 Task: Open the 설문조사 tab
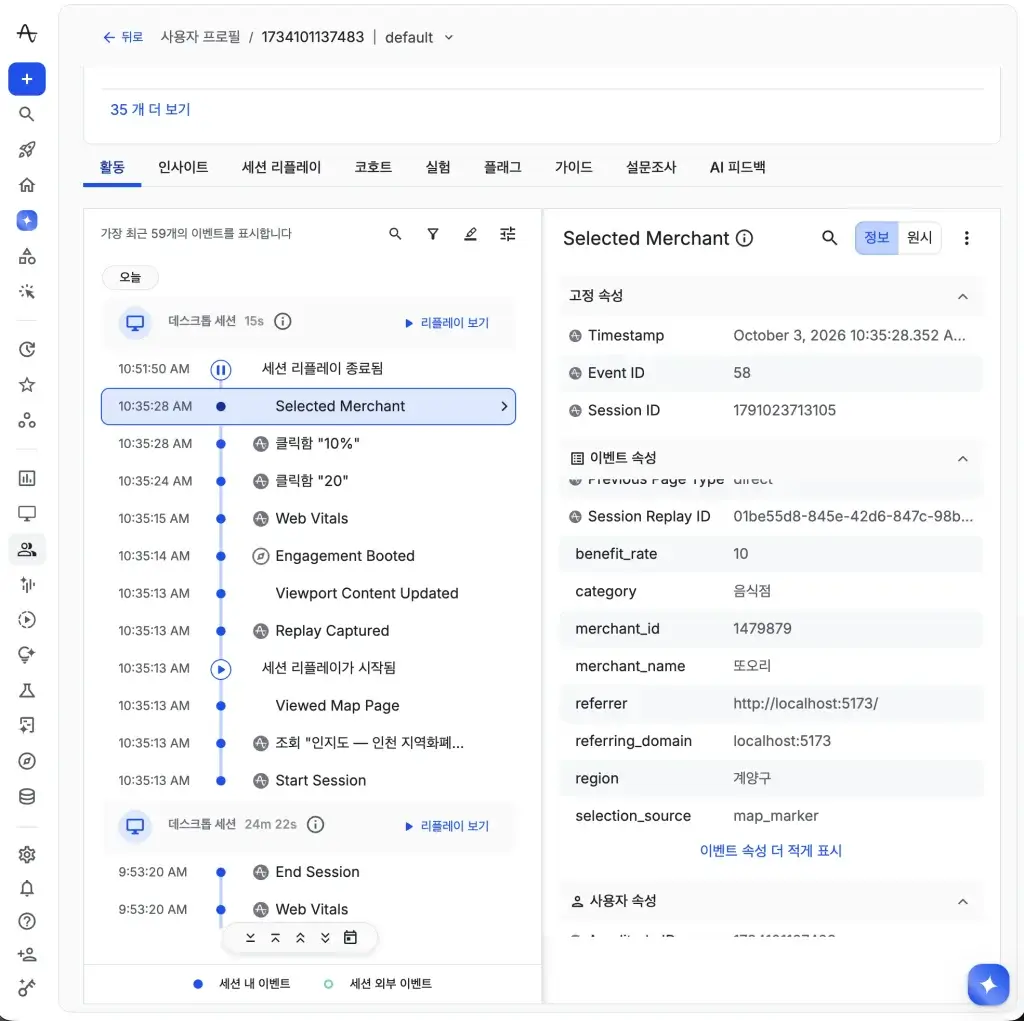pyautogui.click(x=651, y=167)
